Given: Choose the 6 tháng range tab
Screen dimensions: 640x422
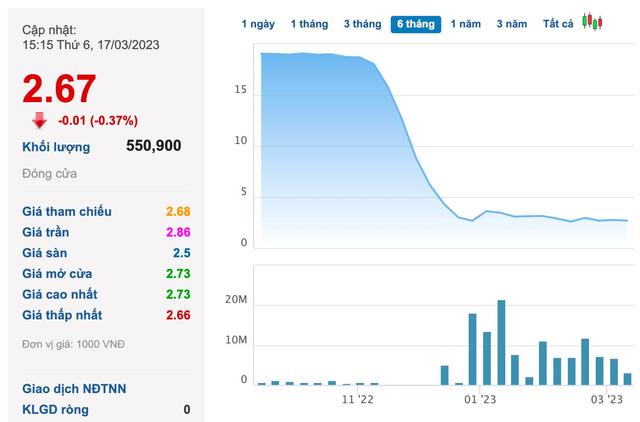Looking at the screenshot, I should pyautogui.click(x=414, y=23).
